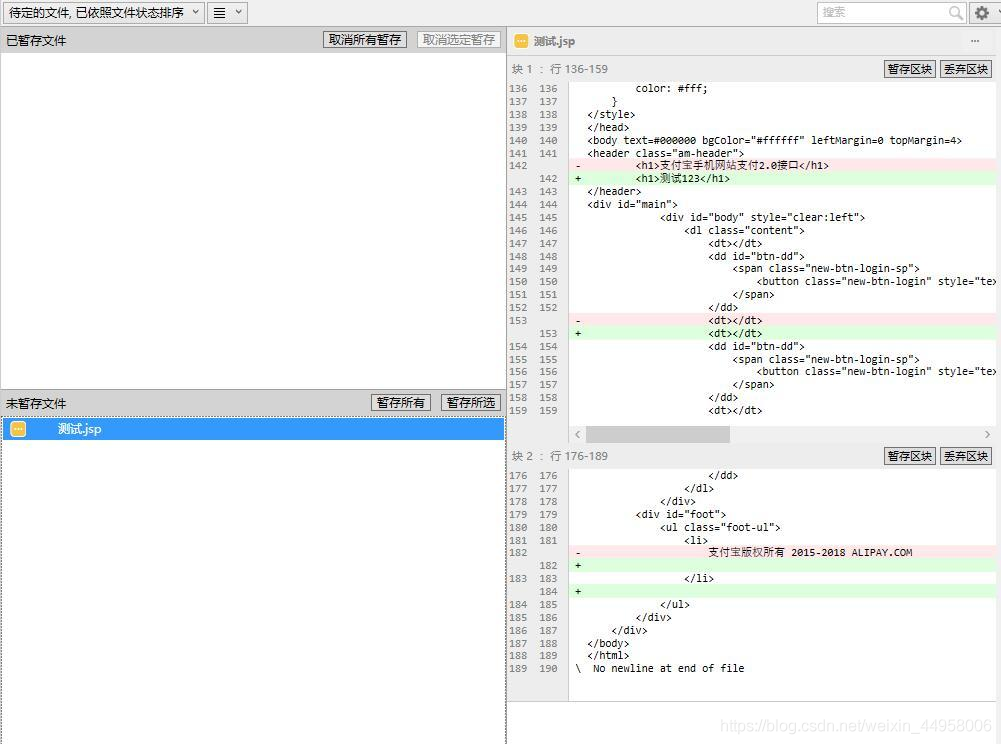Click the horizontal scrollbar thumb in hunk 1
Screen dimensions: 1001x744
(657, 434)
